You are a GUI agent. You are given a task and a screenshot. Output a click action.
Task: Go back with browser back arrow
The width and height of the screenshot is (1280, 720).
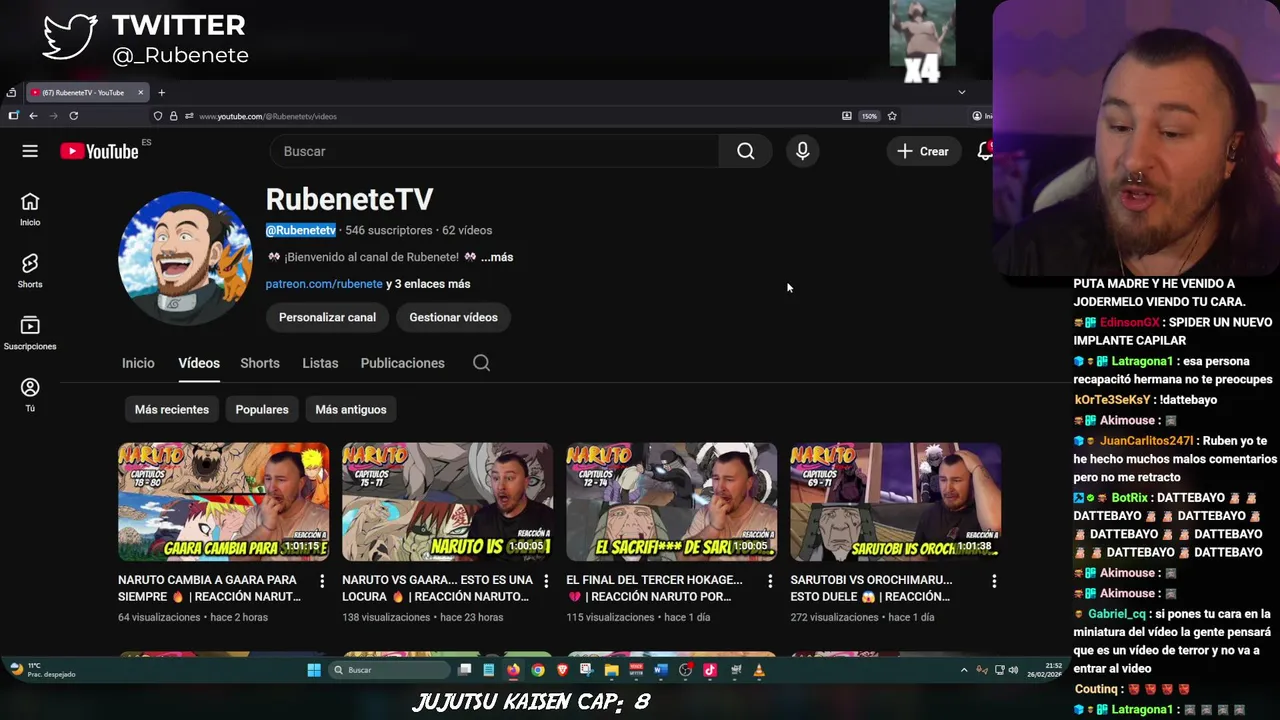pos(33,116)
